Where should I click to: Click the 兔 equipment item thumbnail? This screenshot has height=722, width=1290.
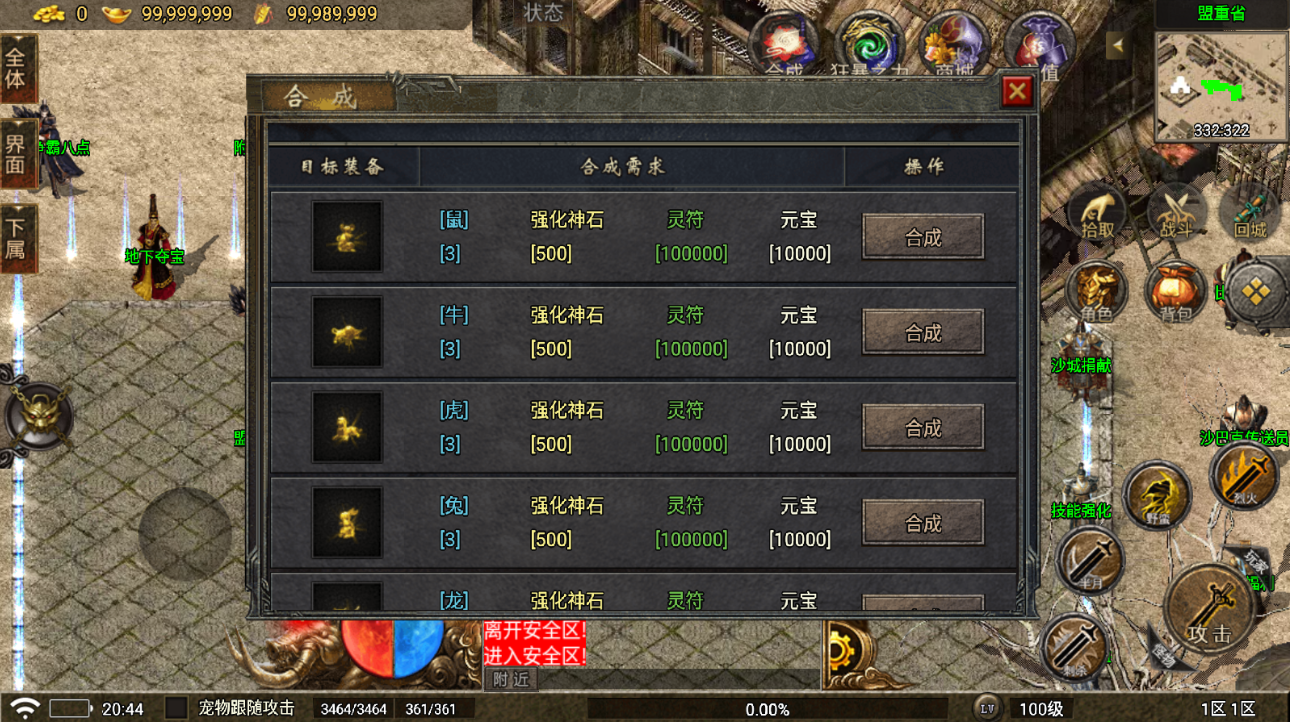coord(347,523)
